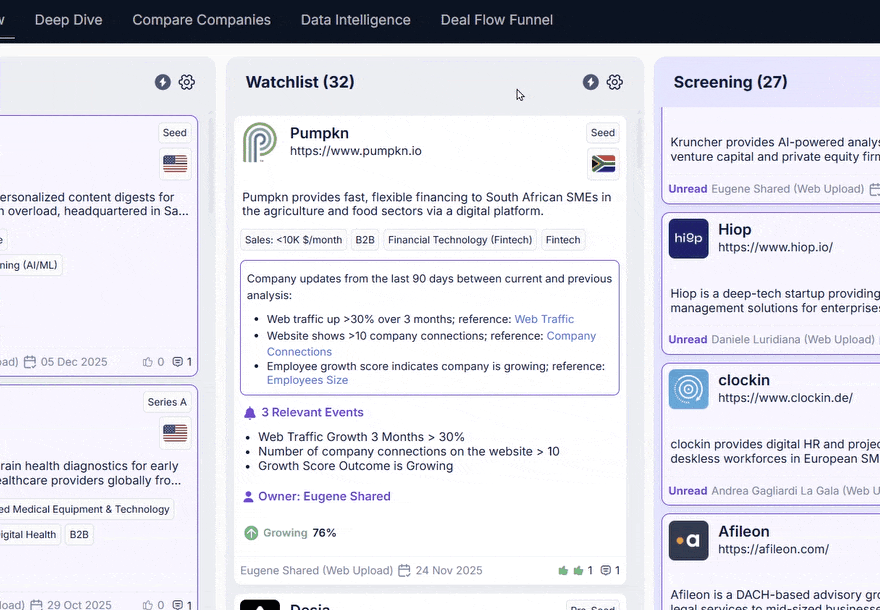Viewport: 880px width, 610px height.
Task: Open the Web Traffic reference link
Action: coord(544,319)
